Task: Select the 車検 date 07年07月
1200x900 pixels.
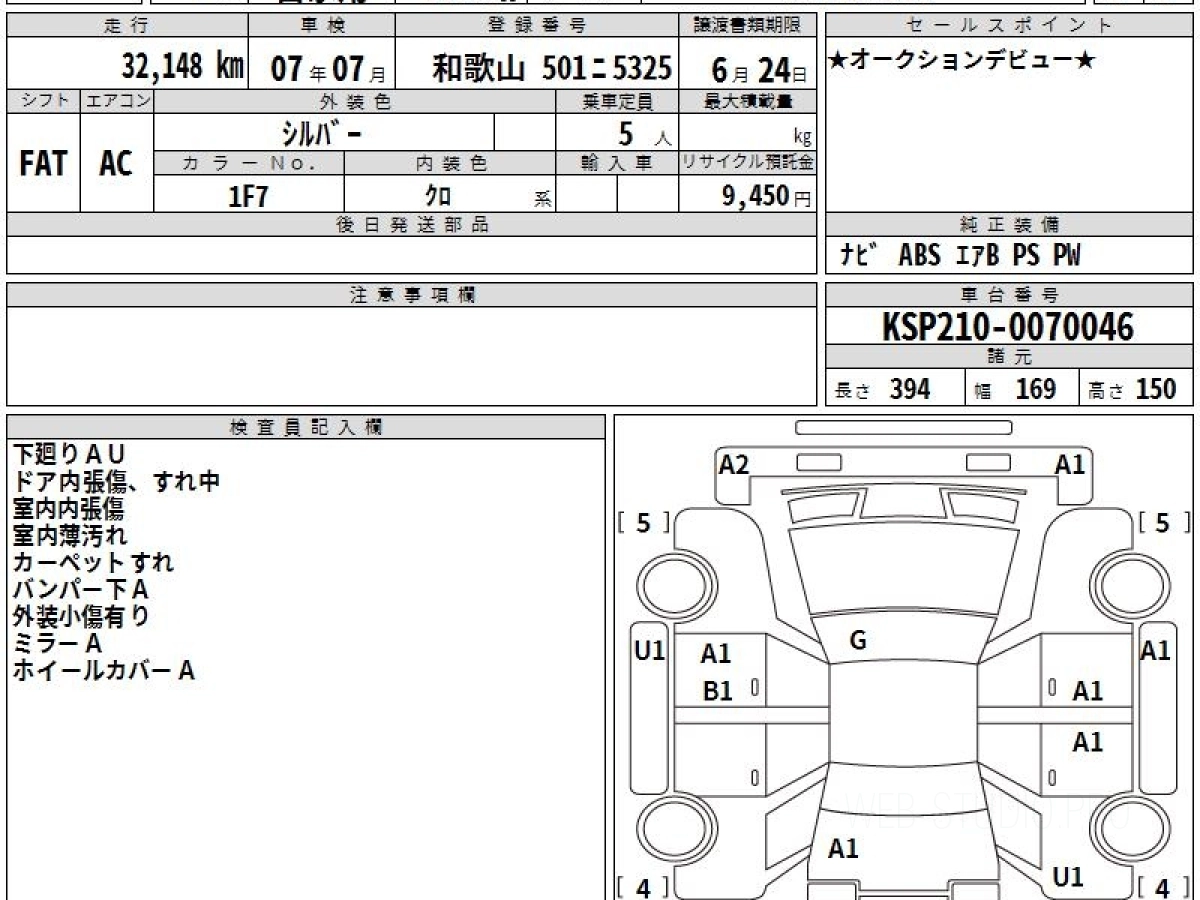Action: (x=328, y=69)
